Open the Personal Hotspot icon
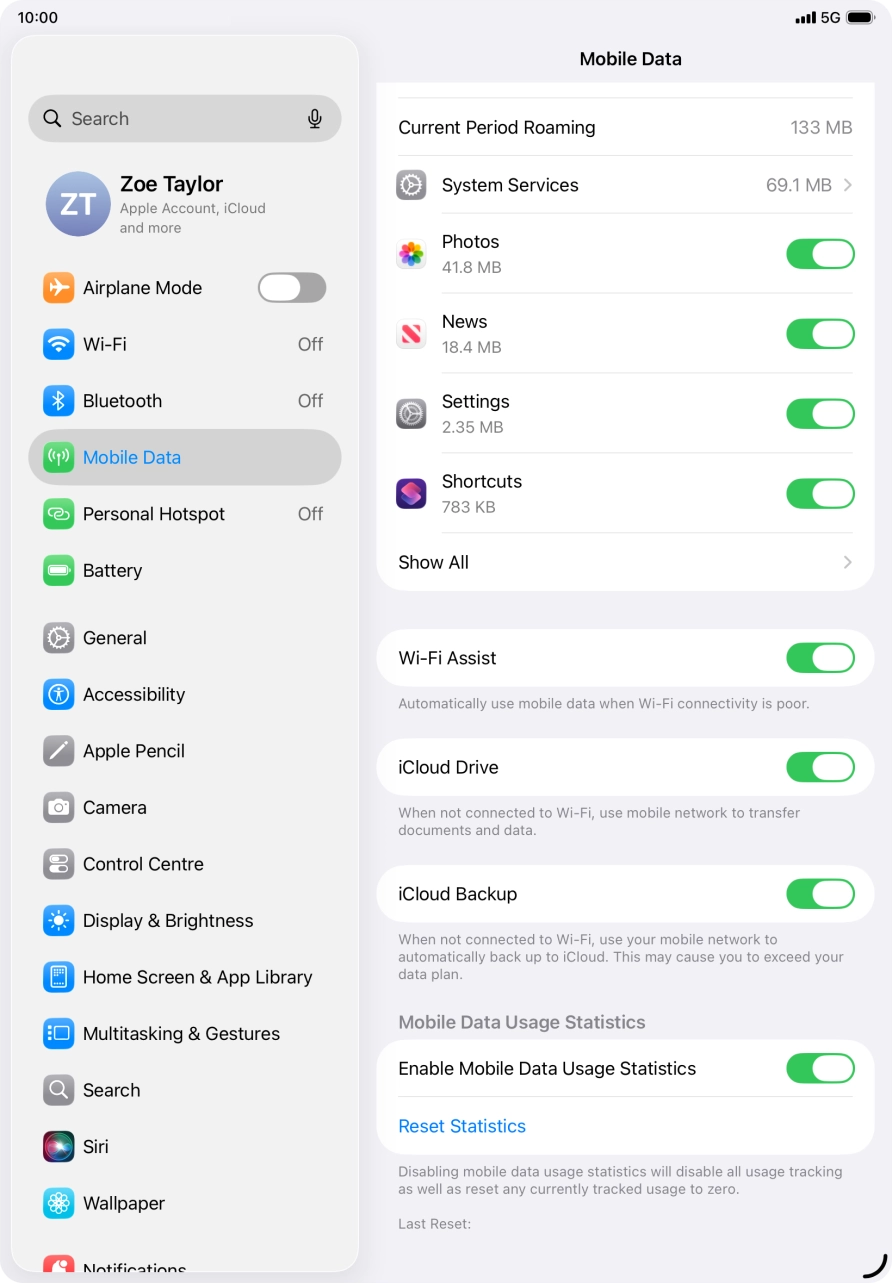Viewport: 892px width, 1283px height. [x=59, y=514]
